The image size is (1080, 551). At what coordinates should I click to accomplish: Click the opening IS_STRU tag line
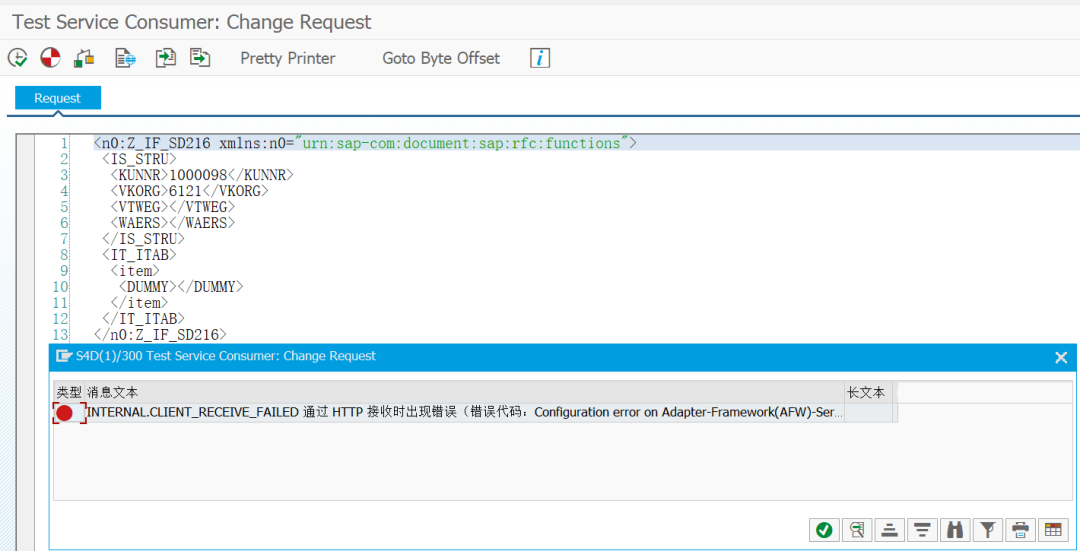pos(139,159)
